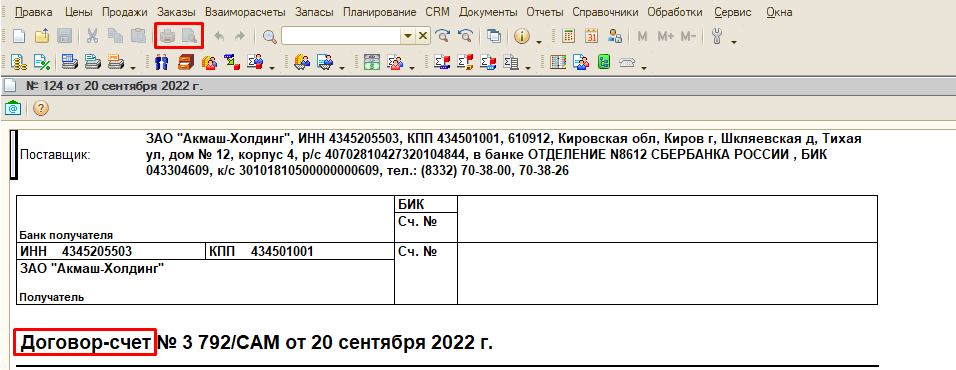Click the Redo arrow icon
Image resolution: width=956 pixels, height=370 pixels.
240,37
